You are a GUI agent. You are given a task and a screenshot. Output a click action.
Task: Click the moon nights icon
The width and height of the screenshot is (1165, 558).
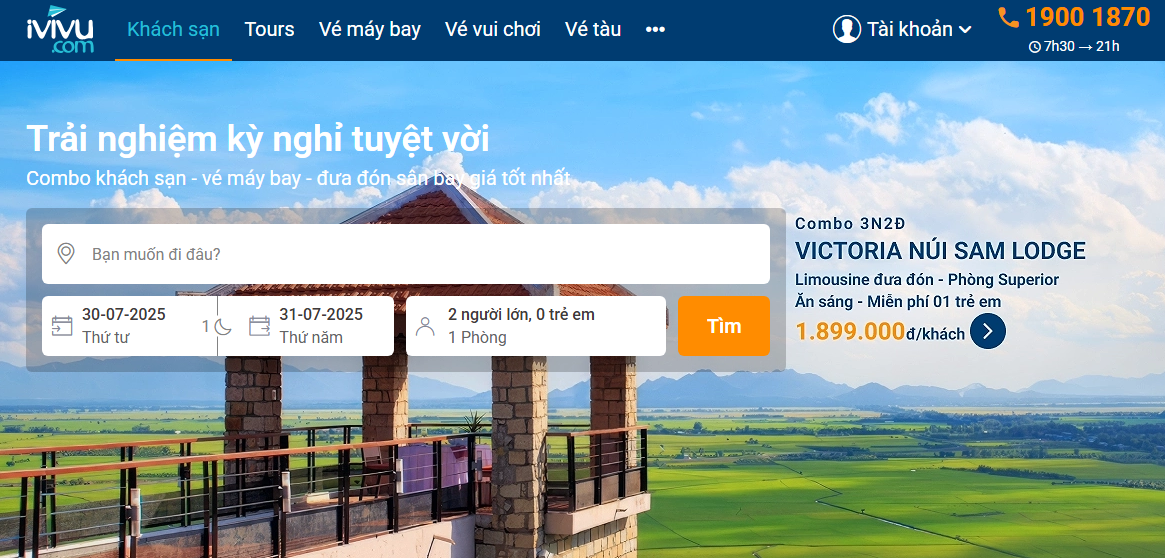pos(224,326)
